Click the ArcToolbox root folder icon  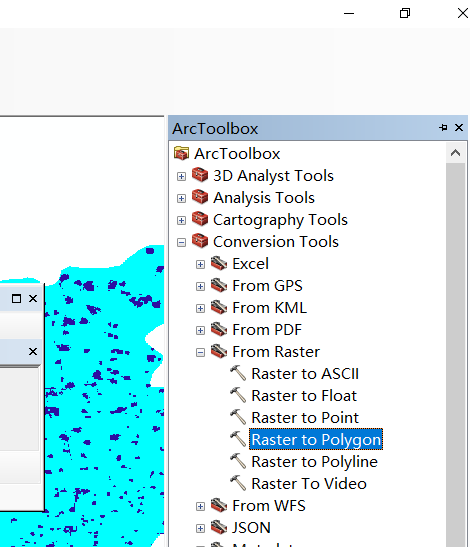click(x=181, y=153)
